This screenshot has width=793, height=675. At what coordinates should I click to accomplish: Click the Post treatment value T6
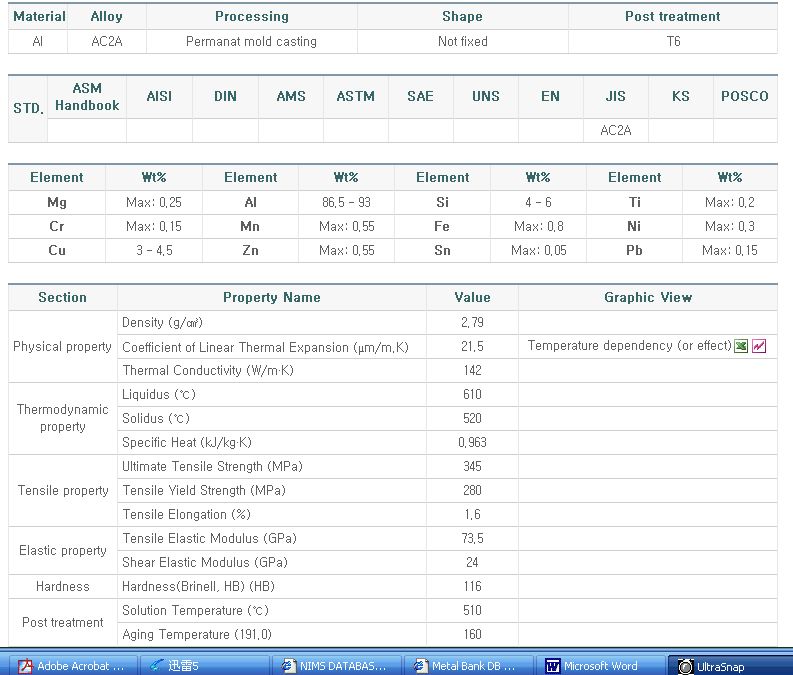tap(673, 41)
